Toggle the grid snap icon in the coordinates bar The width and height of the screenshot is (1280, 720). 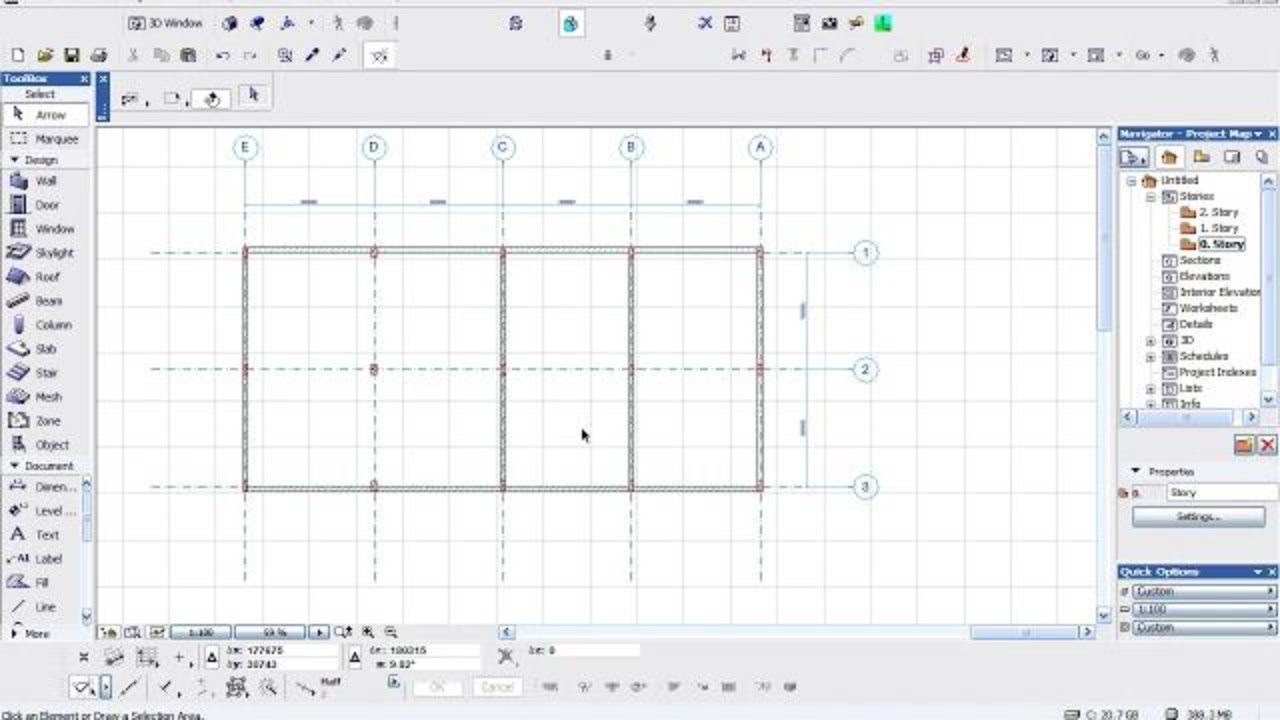pos(148,657)
